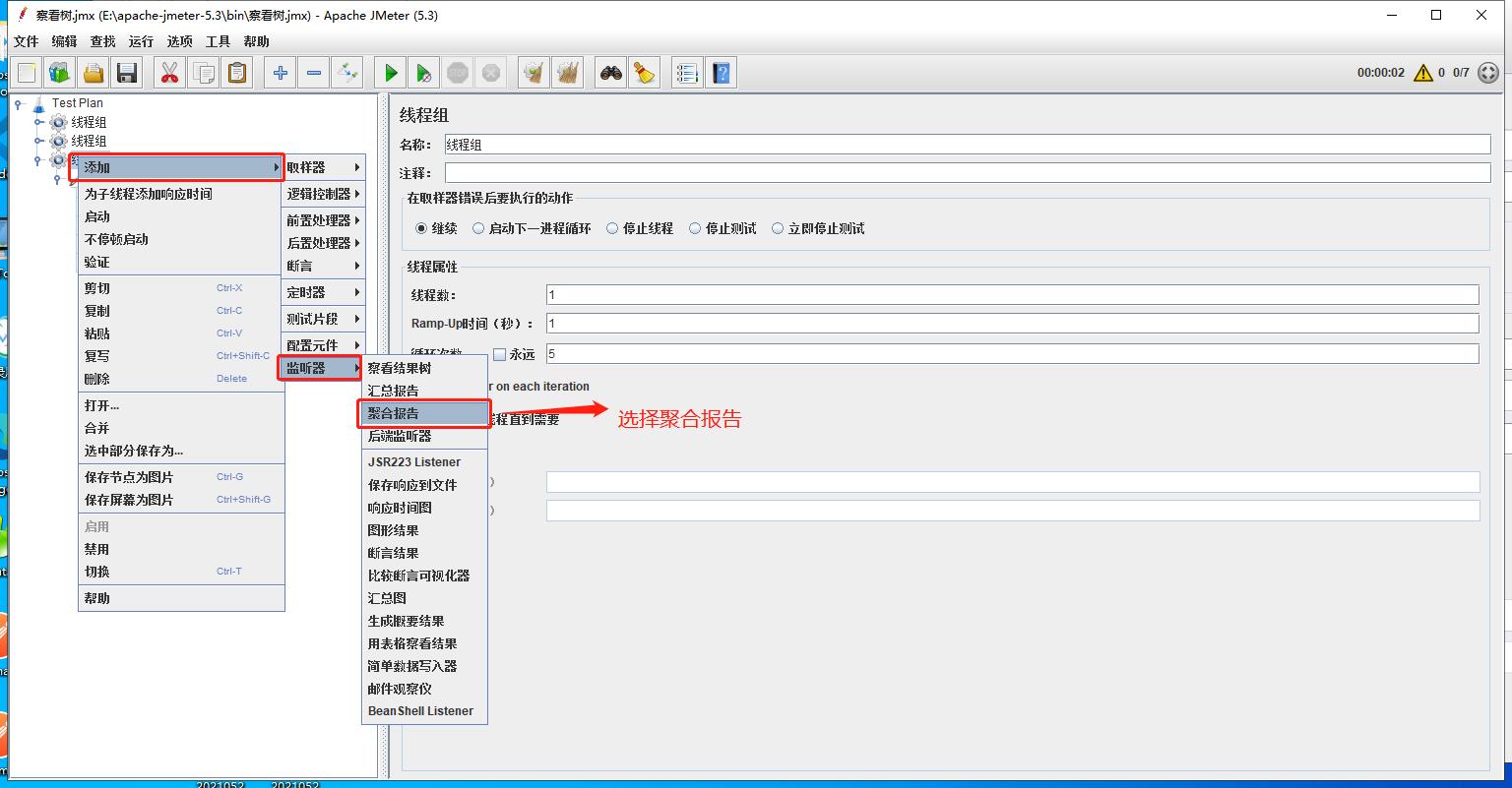Click Start no pauses icon

tap(424, 73)
